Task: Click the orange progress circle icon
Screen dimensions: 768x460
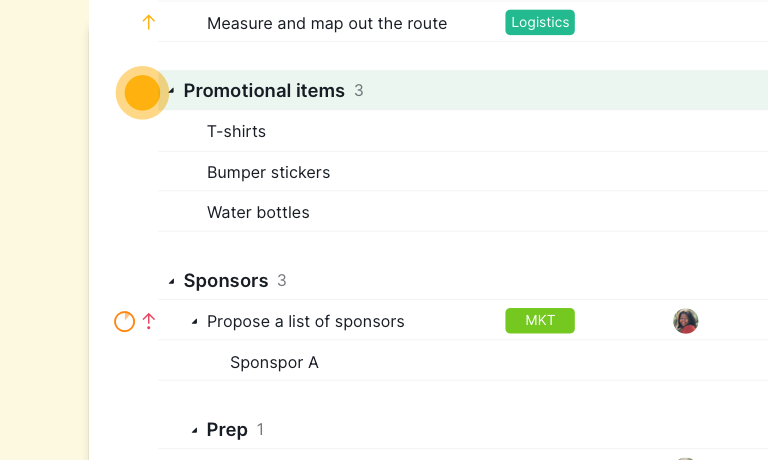Action: [x=124, y=321]
